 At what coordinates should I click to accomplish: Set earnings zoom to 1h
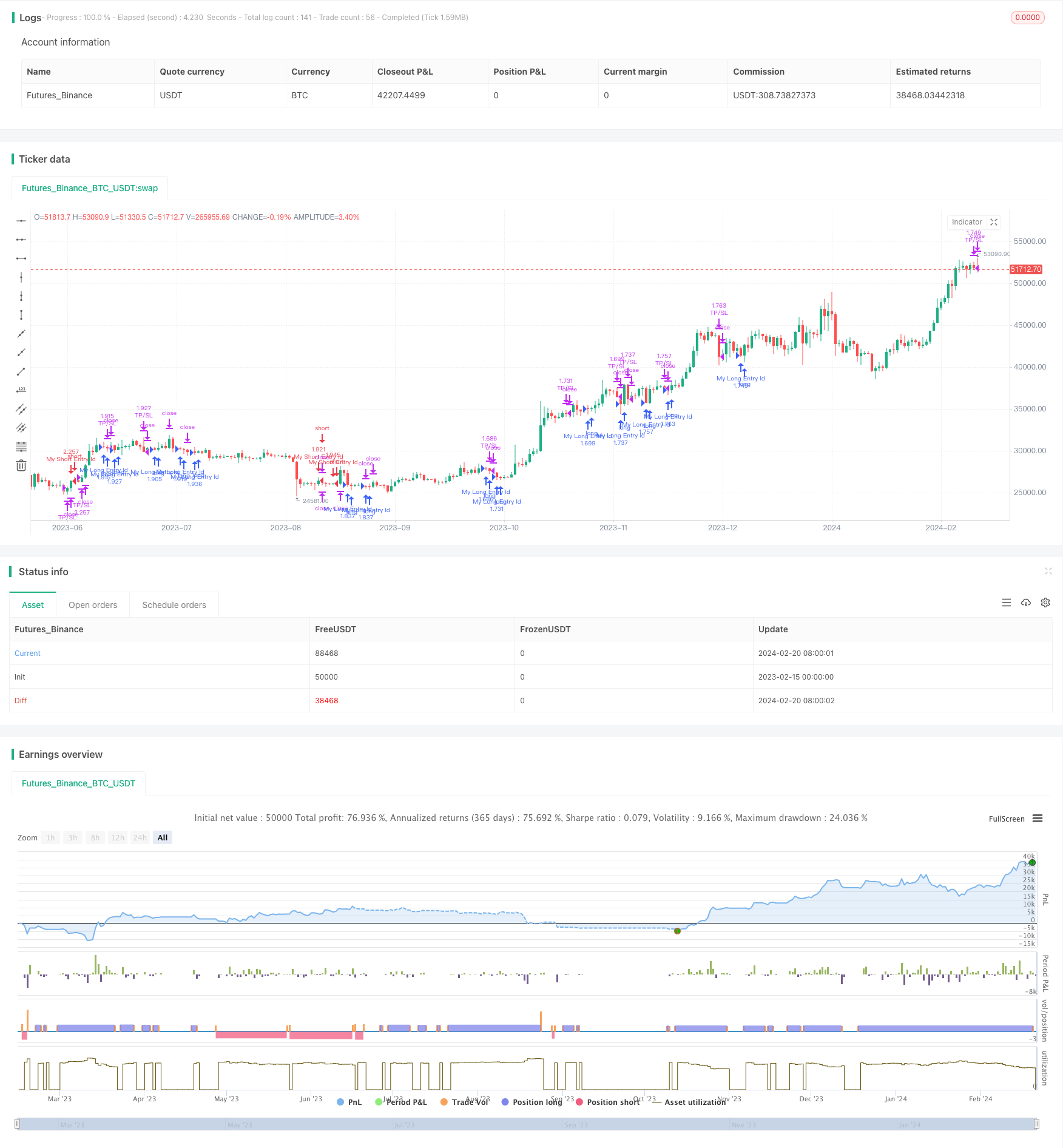[x=50, y=838]
